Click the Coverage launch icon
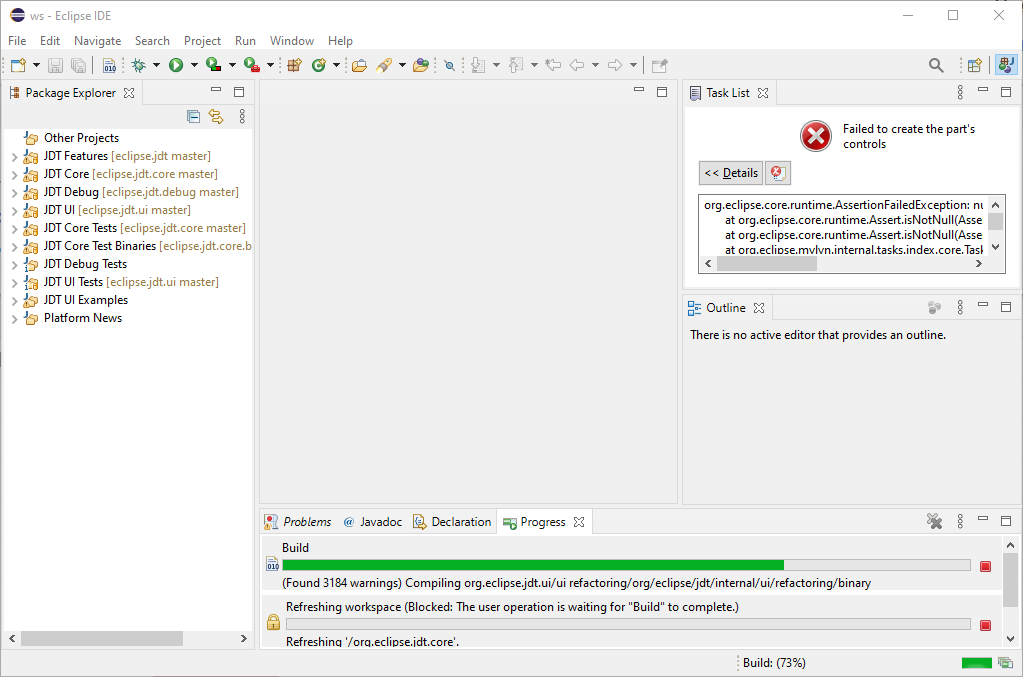The image size is (1023, 677). pyautogui.click(x=213, y=65)
